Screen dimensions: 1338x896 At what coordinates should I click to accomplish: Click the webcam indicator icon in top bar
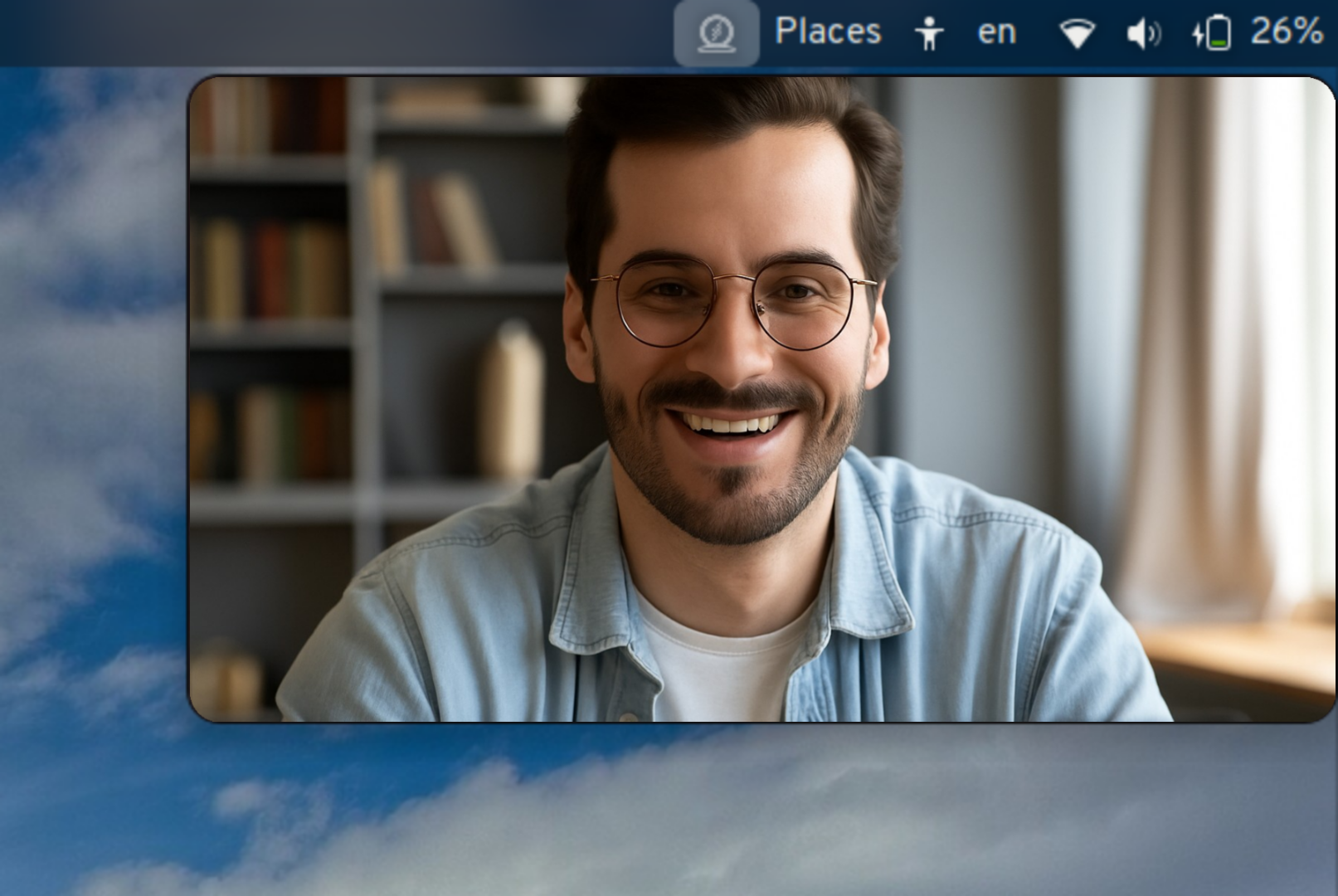[716, 33]
